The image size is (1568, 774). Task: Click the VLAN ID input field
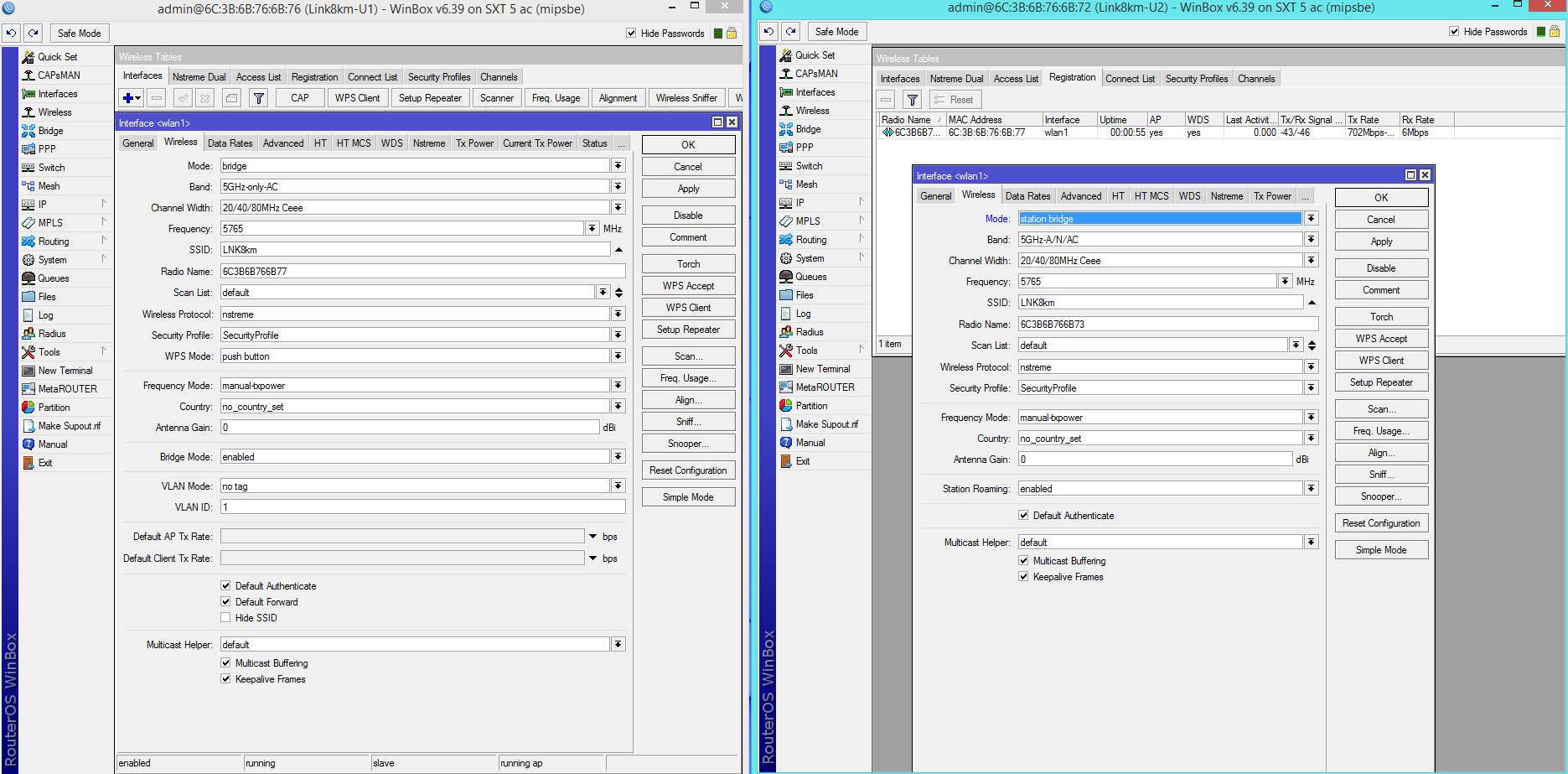423,507
